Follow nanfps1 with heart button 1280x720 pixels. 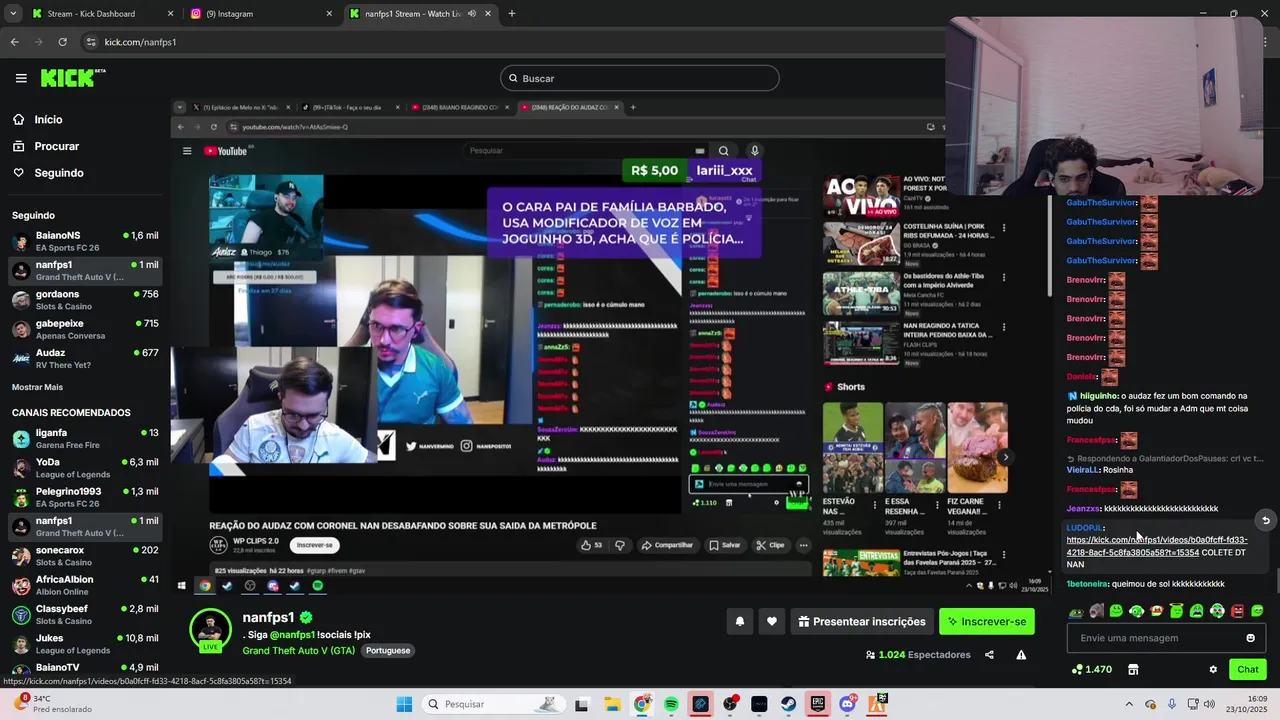click(772, 621)
